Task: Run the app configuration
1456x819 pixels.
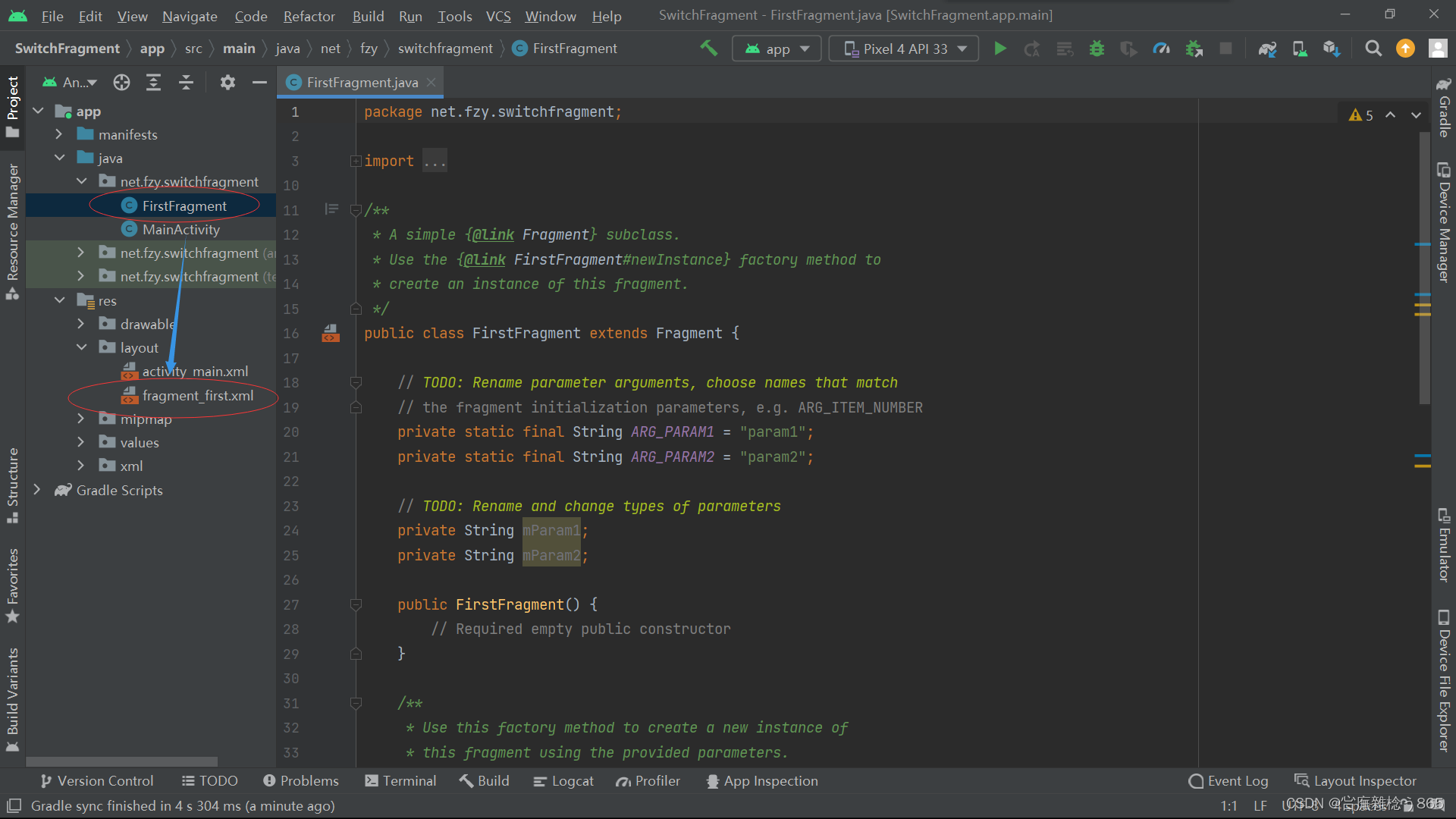Action: click(999, 48)
